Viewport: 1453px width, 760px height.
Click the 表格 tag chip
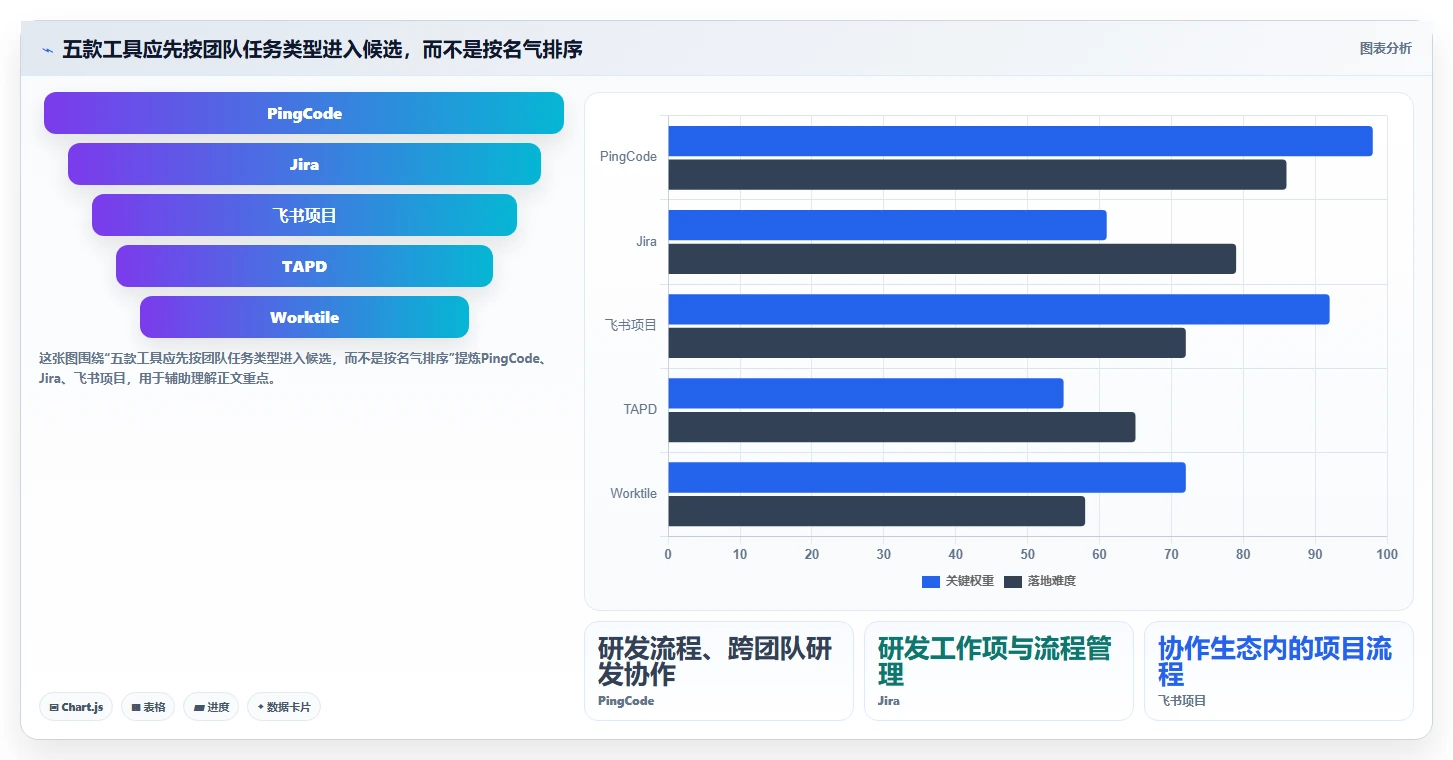tap(148, 707)
